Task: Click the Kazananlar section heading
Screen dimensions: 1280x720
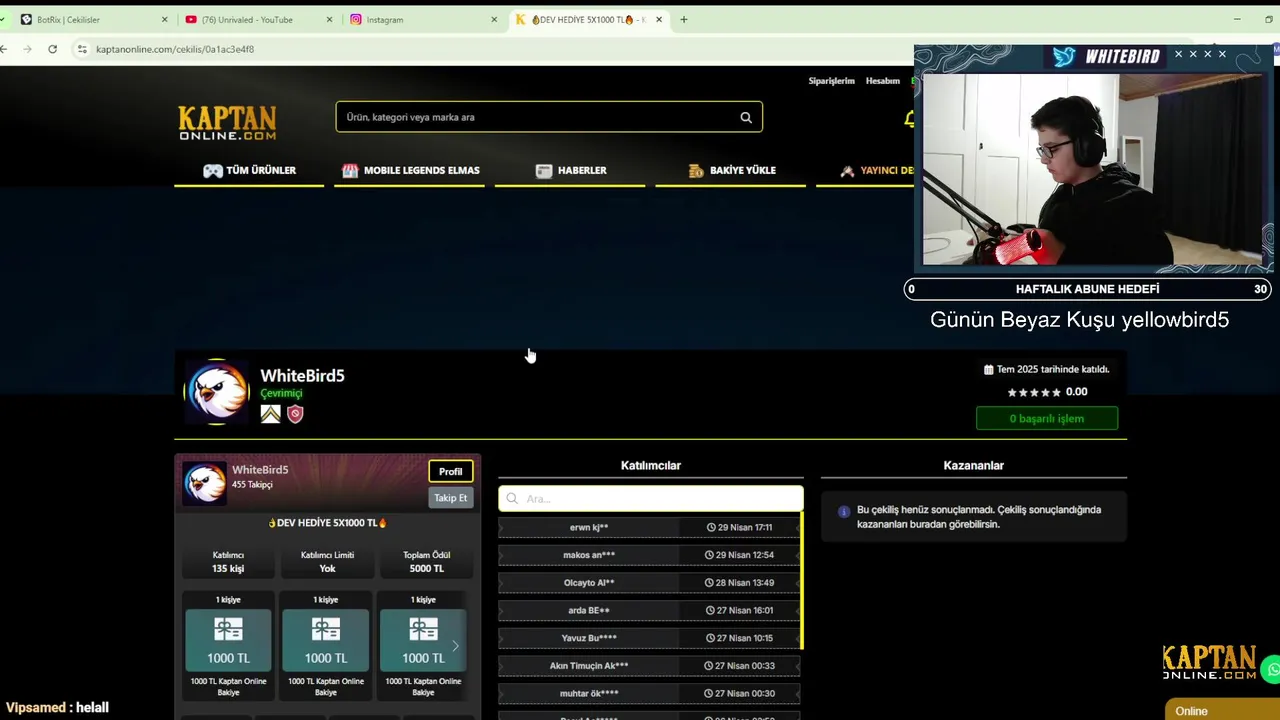Action: 974,465
